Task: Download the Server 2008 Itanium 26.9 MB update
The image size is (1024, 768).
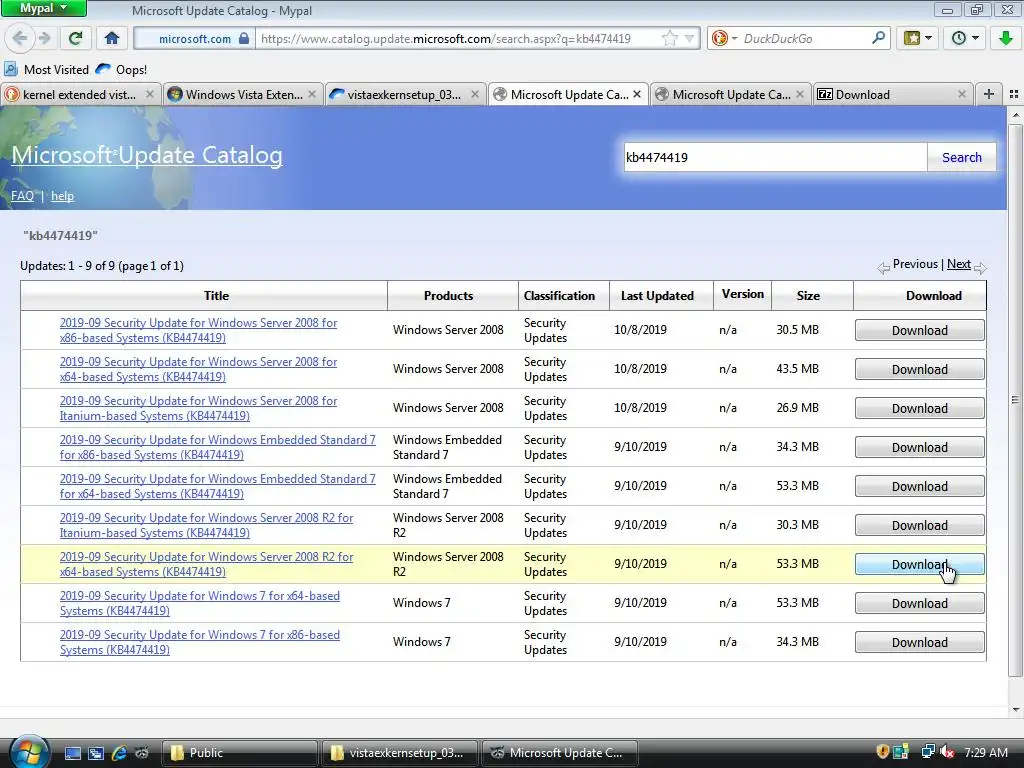Action: coord(920,409)
